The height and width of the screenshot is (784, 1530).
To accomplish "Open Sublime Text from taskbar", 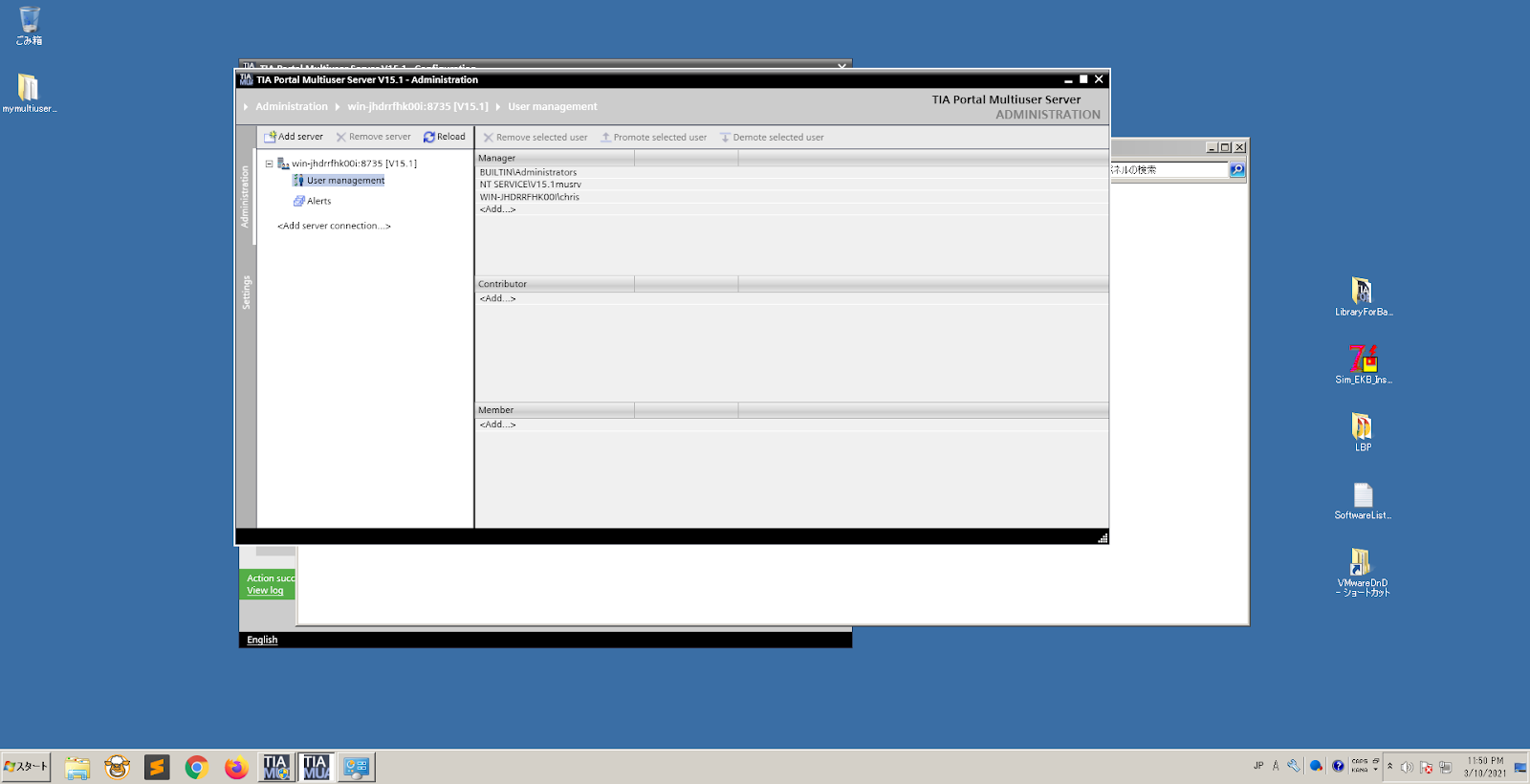I will pyautogui.click(x=157, y=768).
